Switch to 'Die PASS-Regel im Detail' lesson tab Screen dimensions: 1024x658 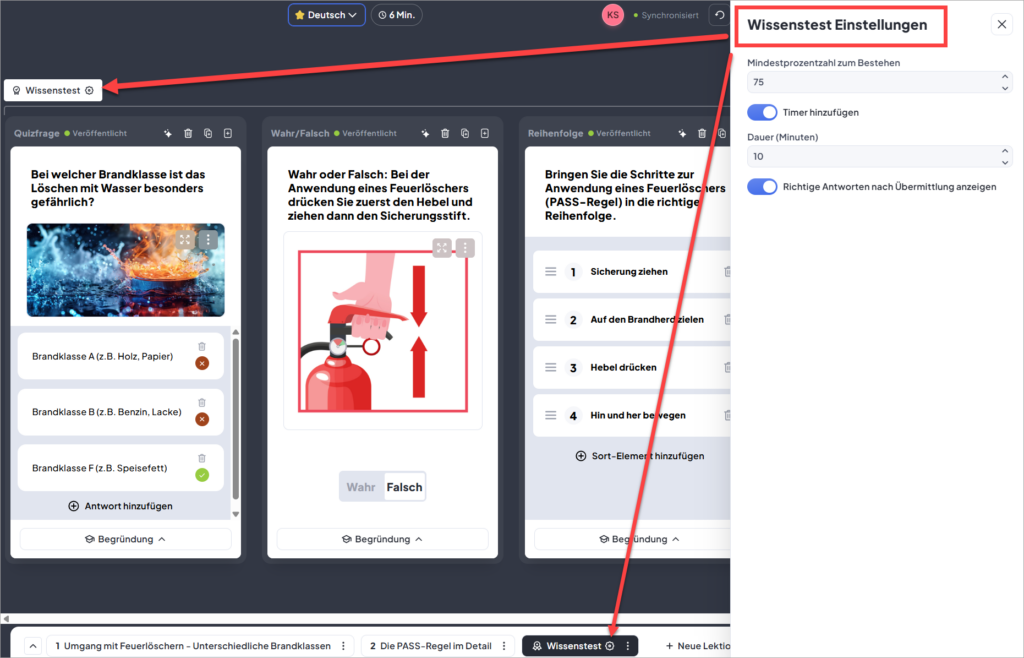[x=430, y=646]
